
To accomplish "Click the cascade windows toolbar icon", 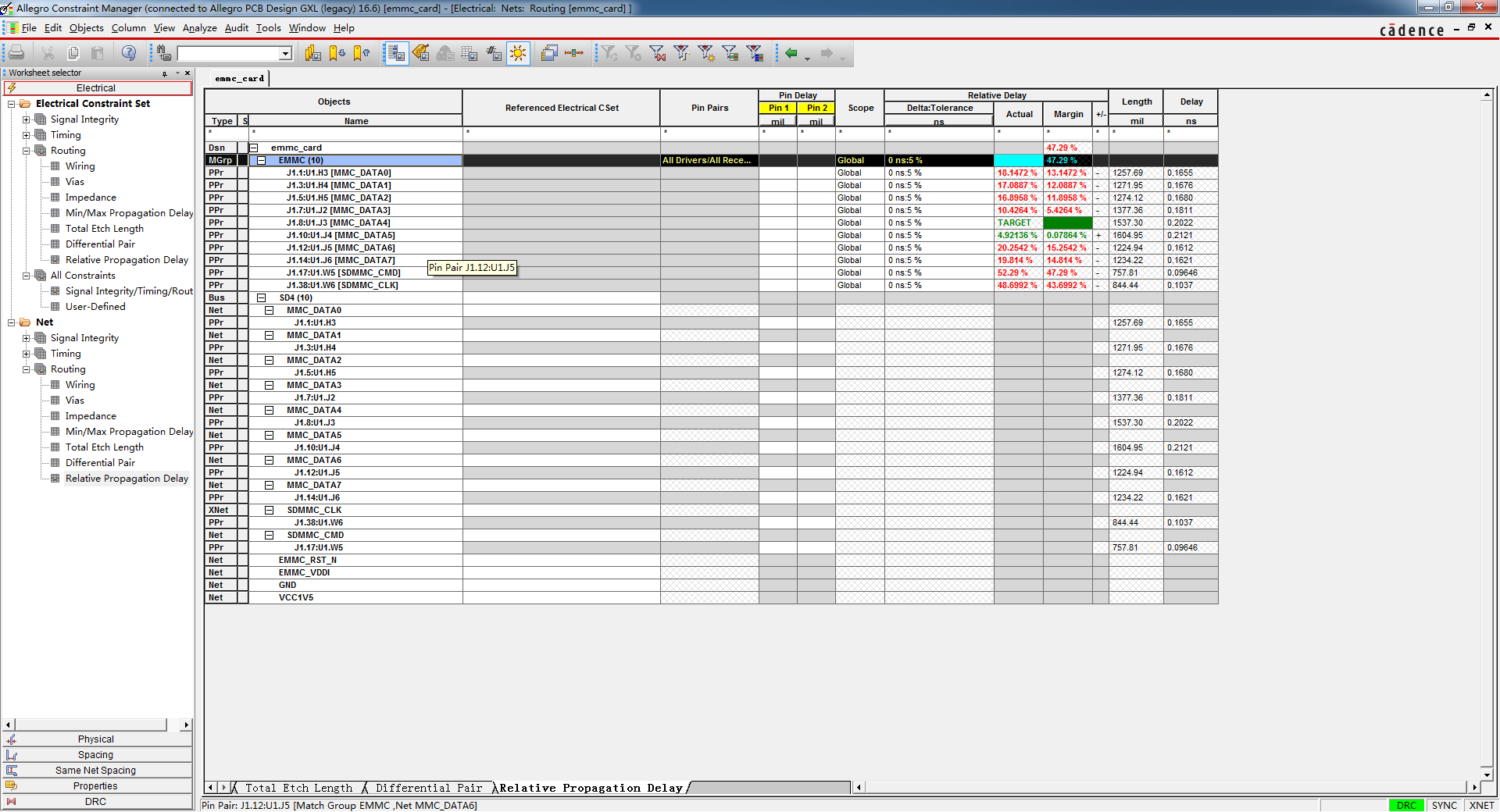I will [x=549, y=53].
